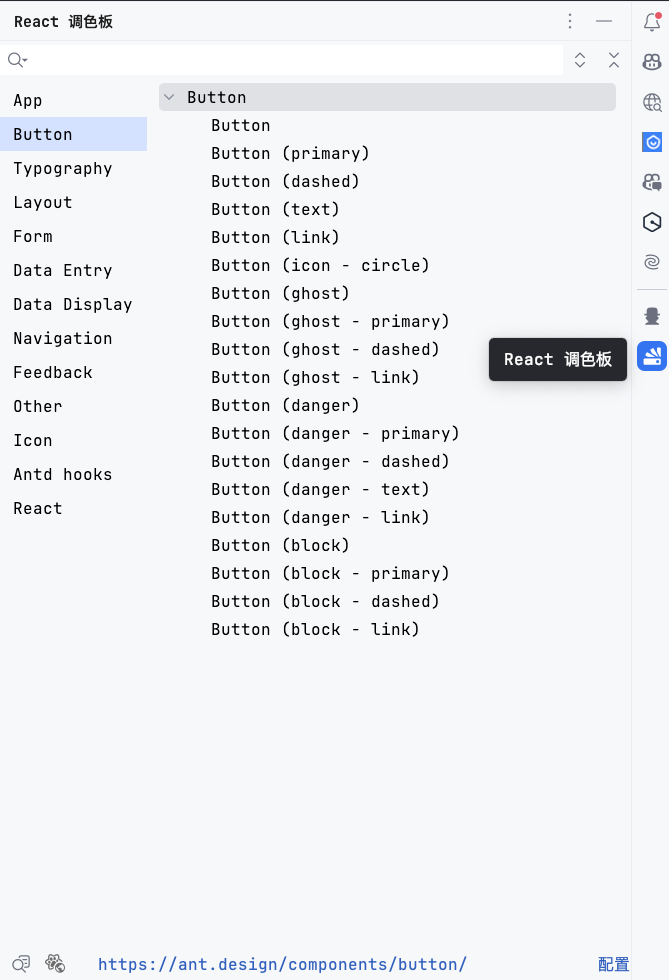Click the highlighted blue shield plugin icon

[x=652, y=142]
